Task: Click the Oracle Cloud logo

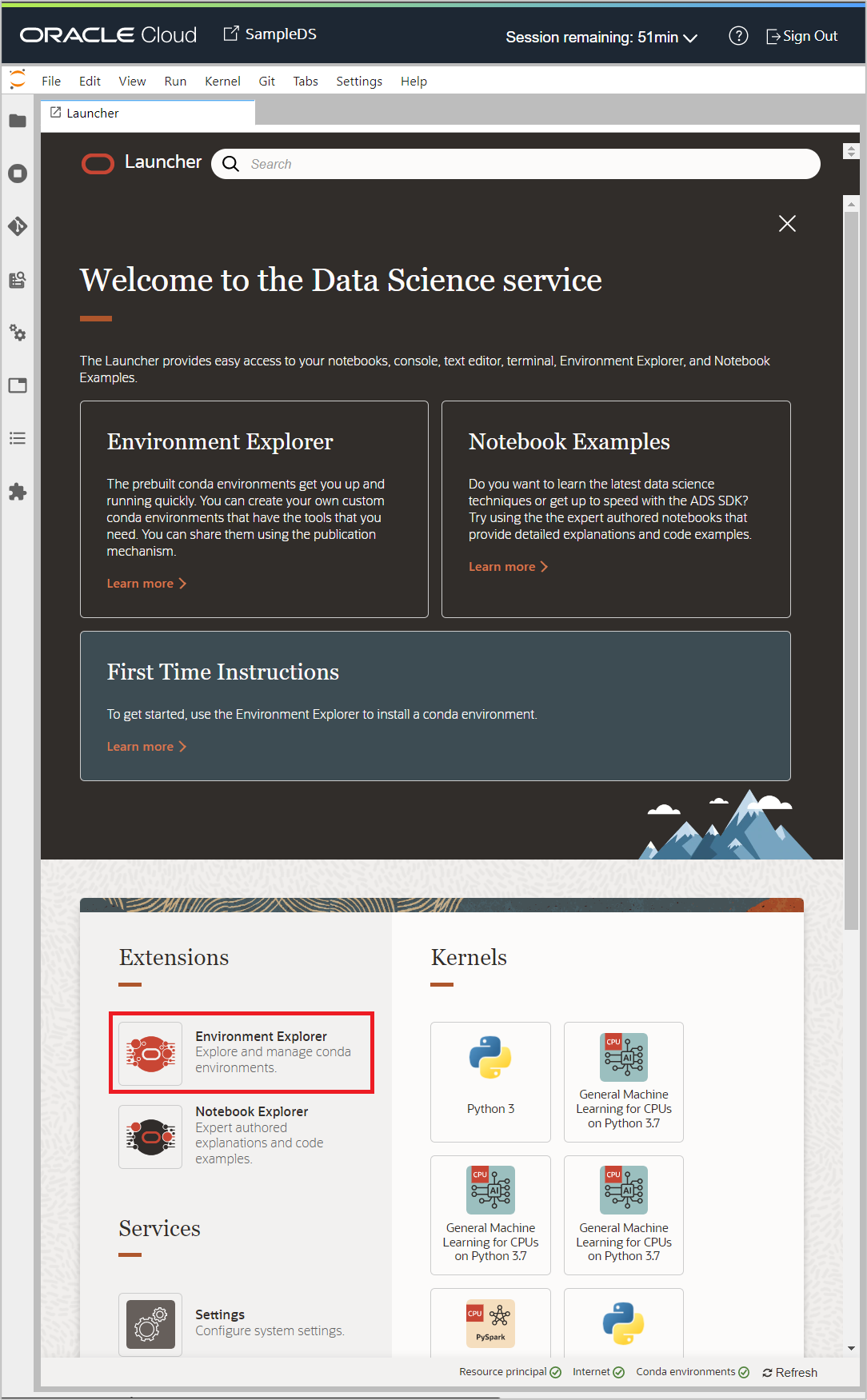Action: [x=109, y=35]
